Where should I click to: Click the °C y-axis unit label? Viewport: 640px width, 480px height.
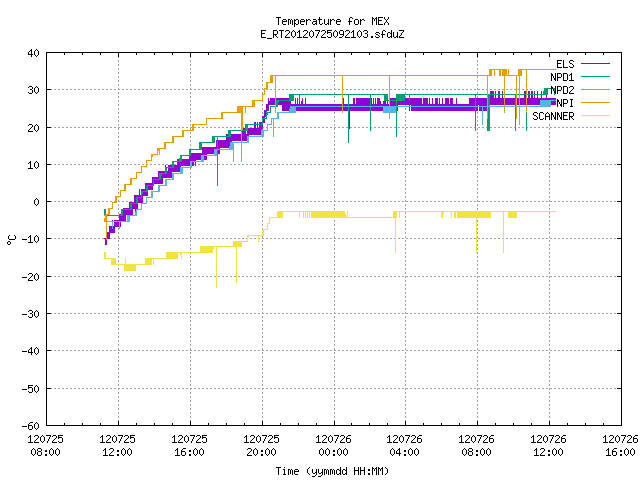(x=12, y=240)
